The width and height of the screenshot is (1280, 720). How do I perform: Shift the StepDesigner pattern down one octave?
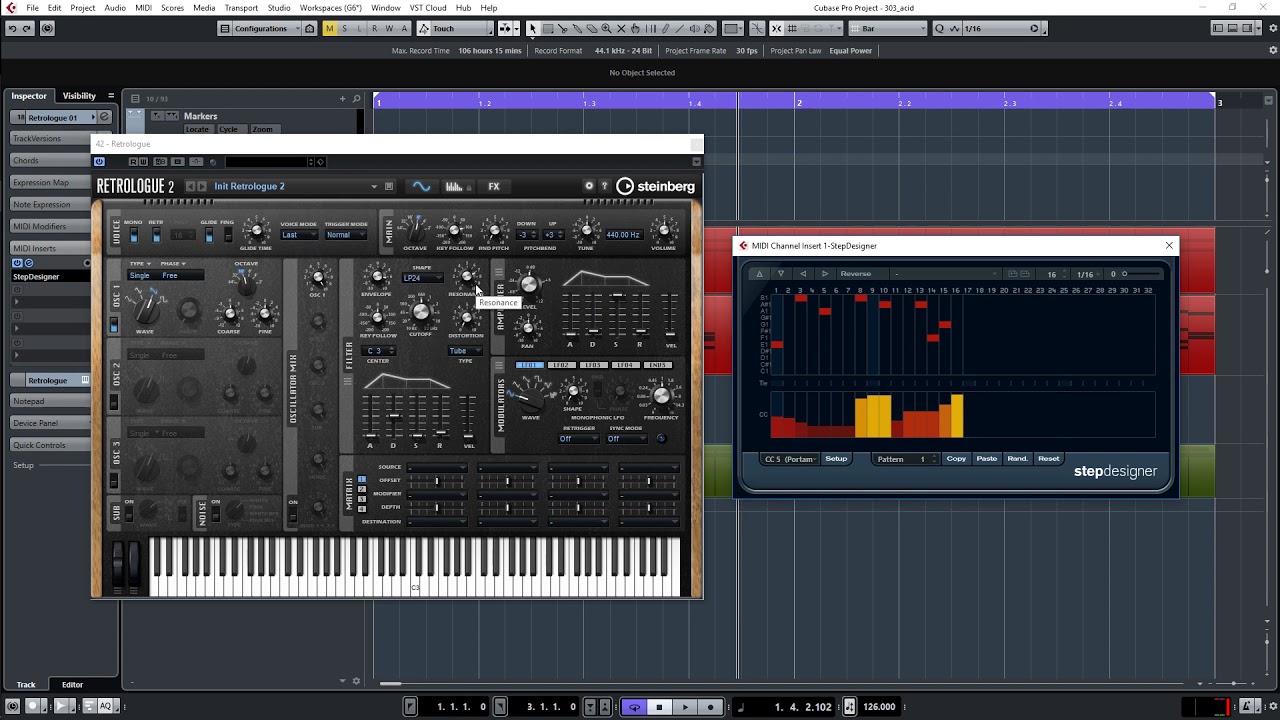tap(781, 274)
